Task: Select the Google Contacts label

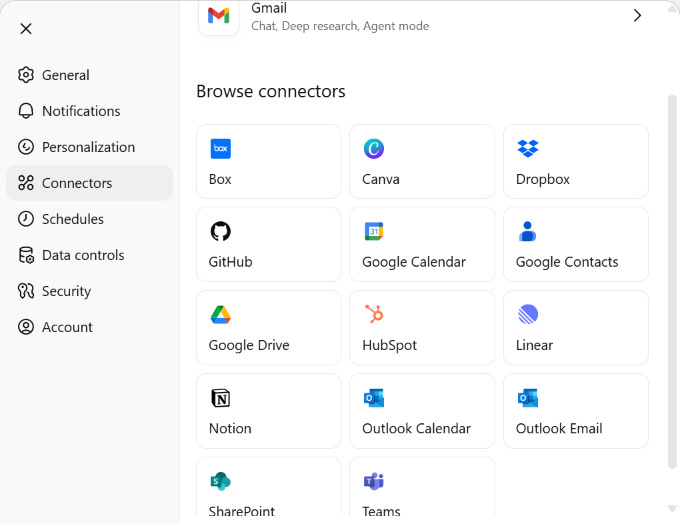Action: pos(567,262)
